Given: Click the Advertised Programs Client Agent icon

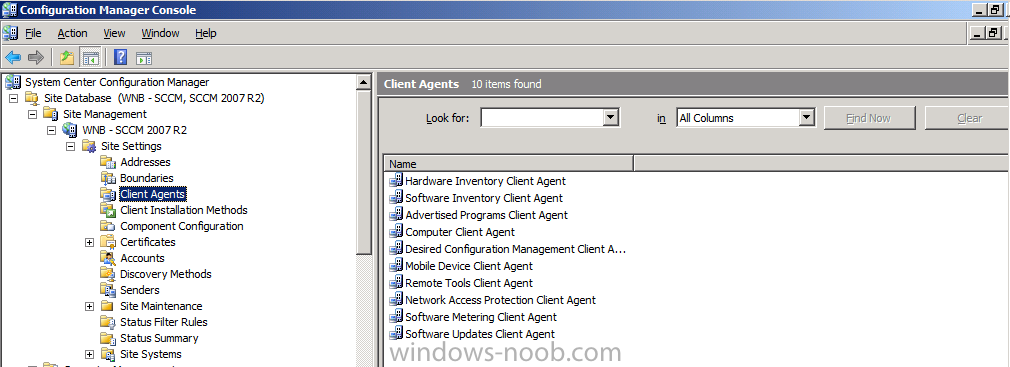Looking at the screenshot, I should pyautogui.click(x=395, y=215).
